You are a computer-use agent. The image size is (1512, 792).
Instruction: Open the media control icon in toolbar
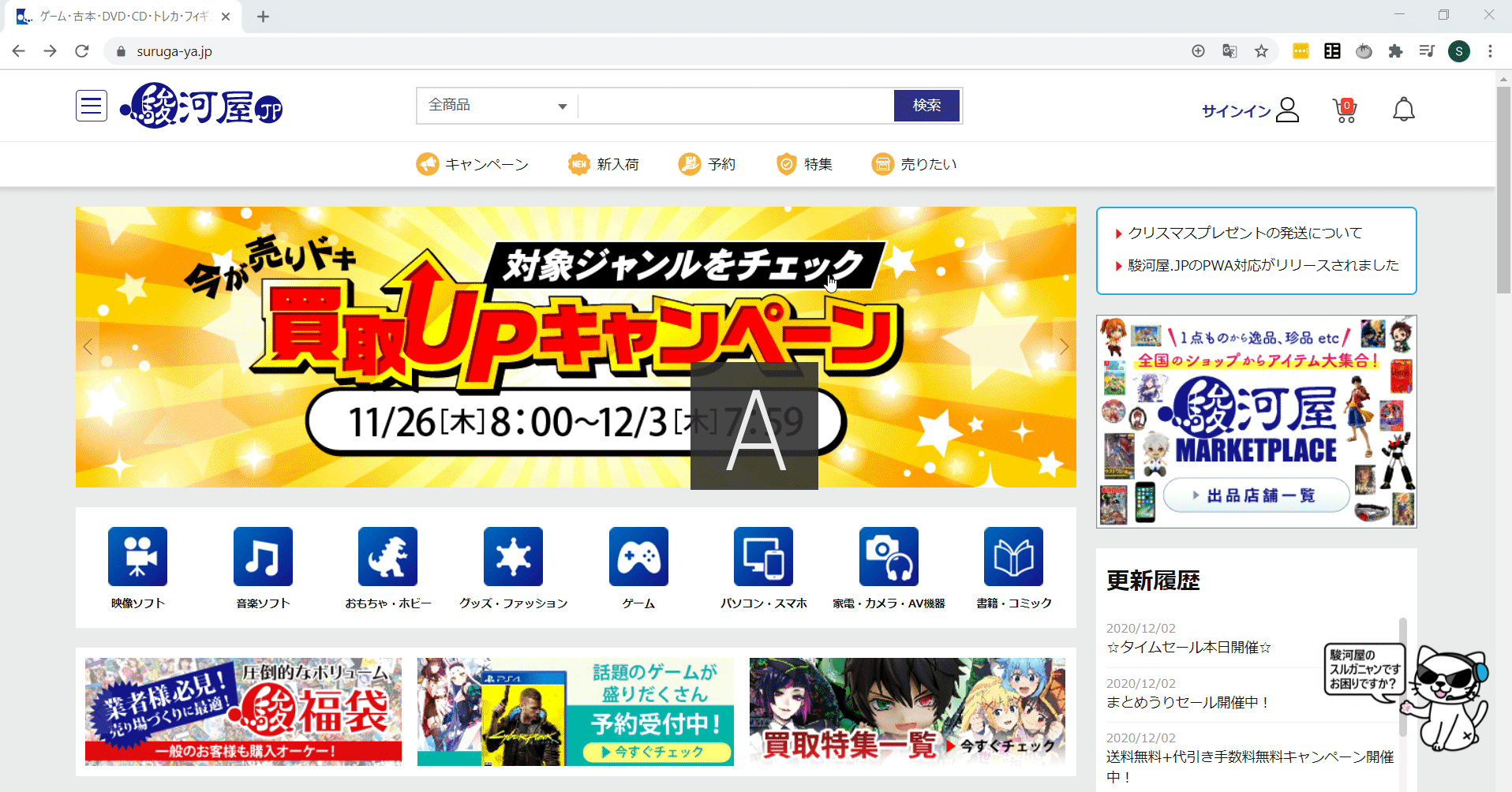(1427, 51)
